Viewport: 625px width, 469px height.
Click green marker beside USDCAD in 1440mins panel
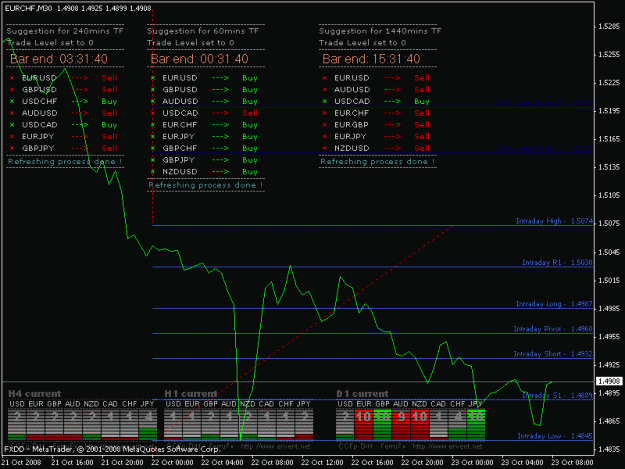click(x=325, y=101)
